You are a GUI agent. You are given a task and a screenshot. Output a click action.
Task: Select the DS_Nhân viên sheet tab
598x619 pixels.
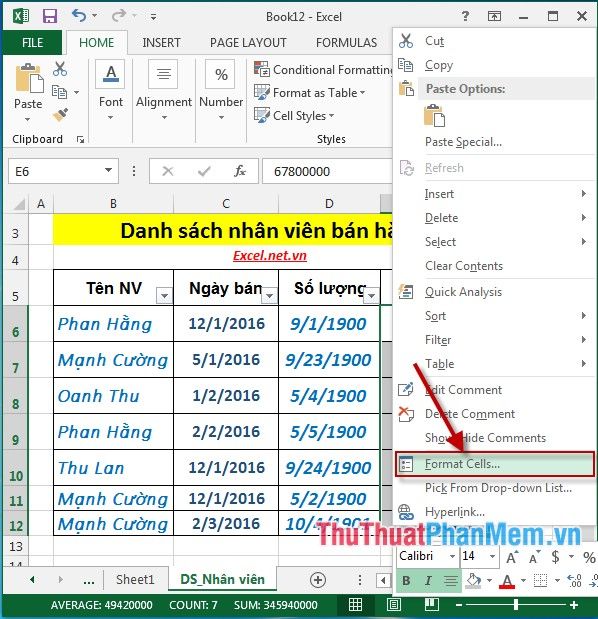[x=222, y=580]
